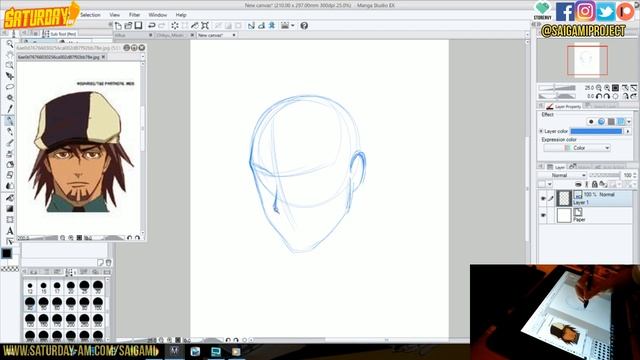Open the Filter menu
The image size is (640, 360).
[134, 15]
